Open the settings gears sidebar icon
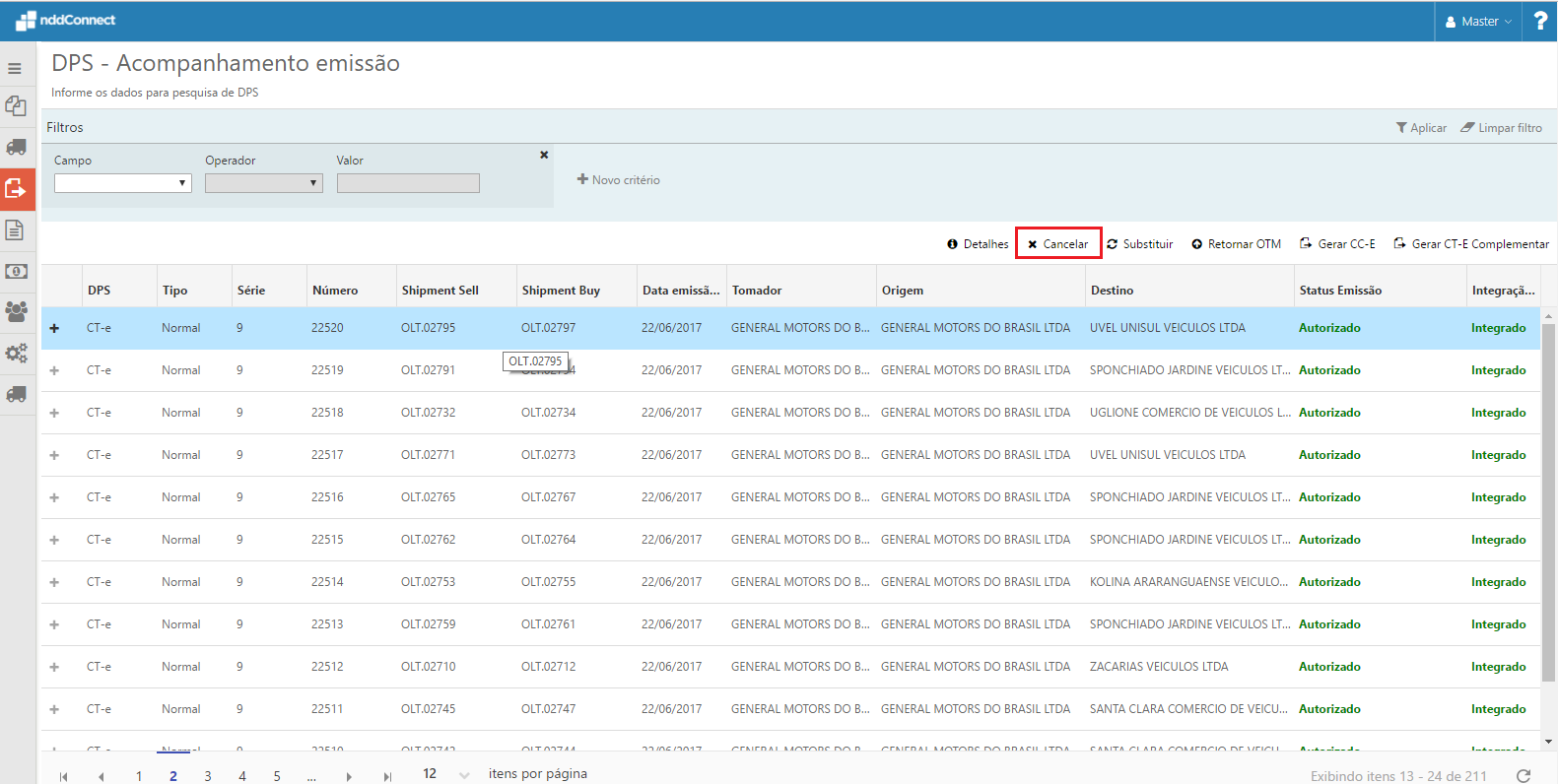1558x784 pixels. (16, 353)
